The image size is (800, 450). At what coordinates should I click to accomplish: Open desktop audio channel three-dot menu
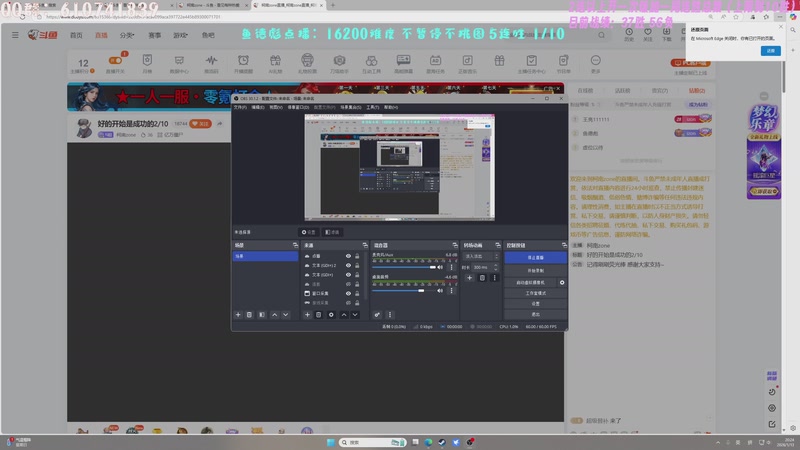(451, 290)
